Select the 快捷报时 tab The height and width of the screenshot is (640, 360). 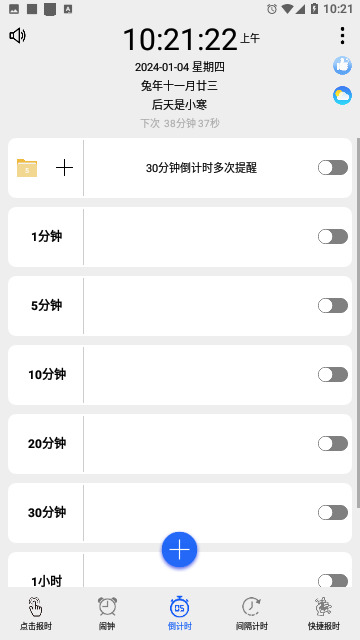click(x=324, y=613)
